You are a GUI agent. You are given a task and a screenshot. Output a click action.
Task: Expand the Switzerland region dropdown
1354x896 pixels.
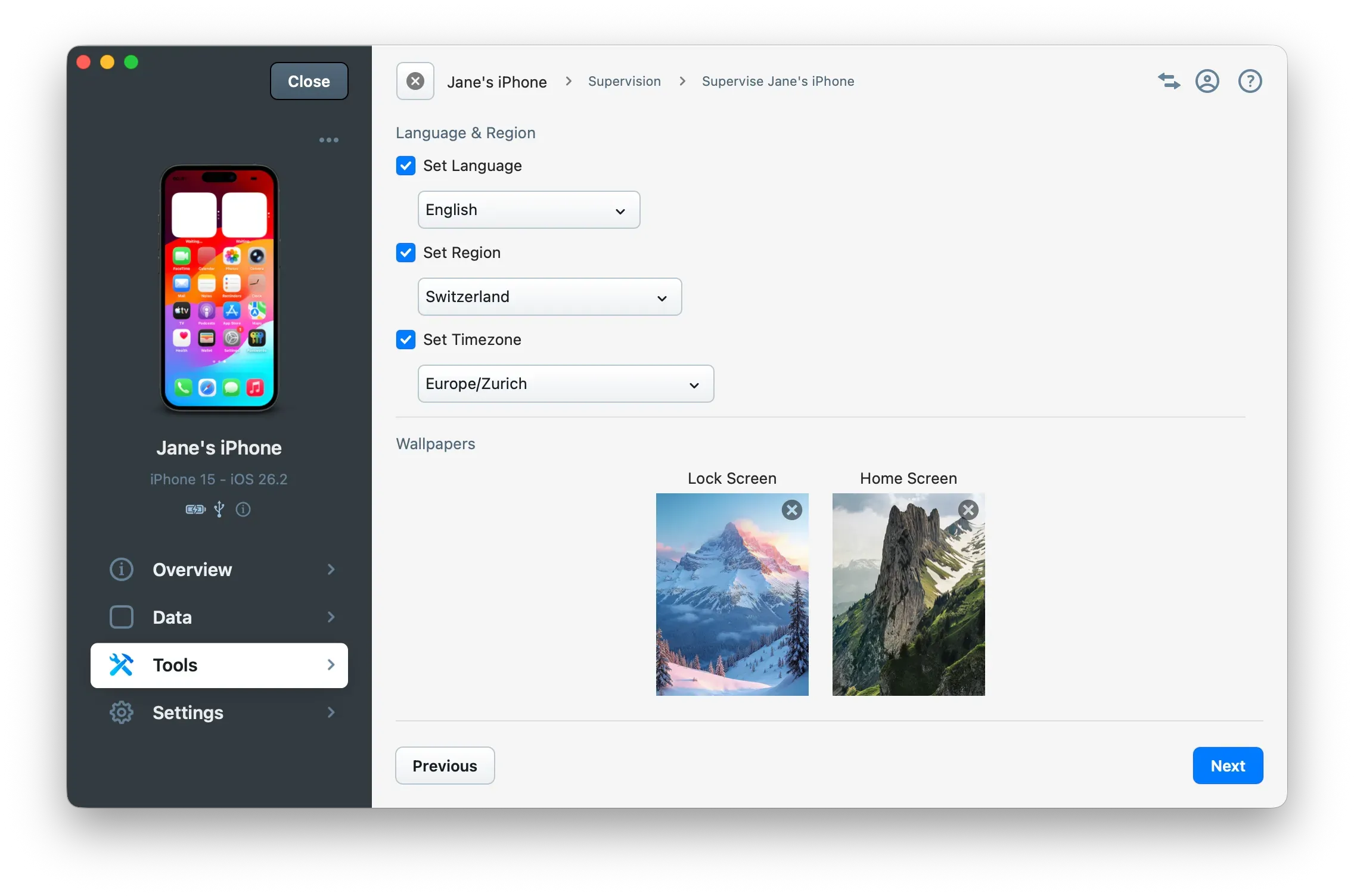(x=549, y=297)
